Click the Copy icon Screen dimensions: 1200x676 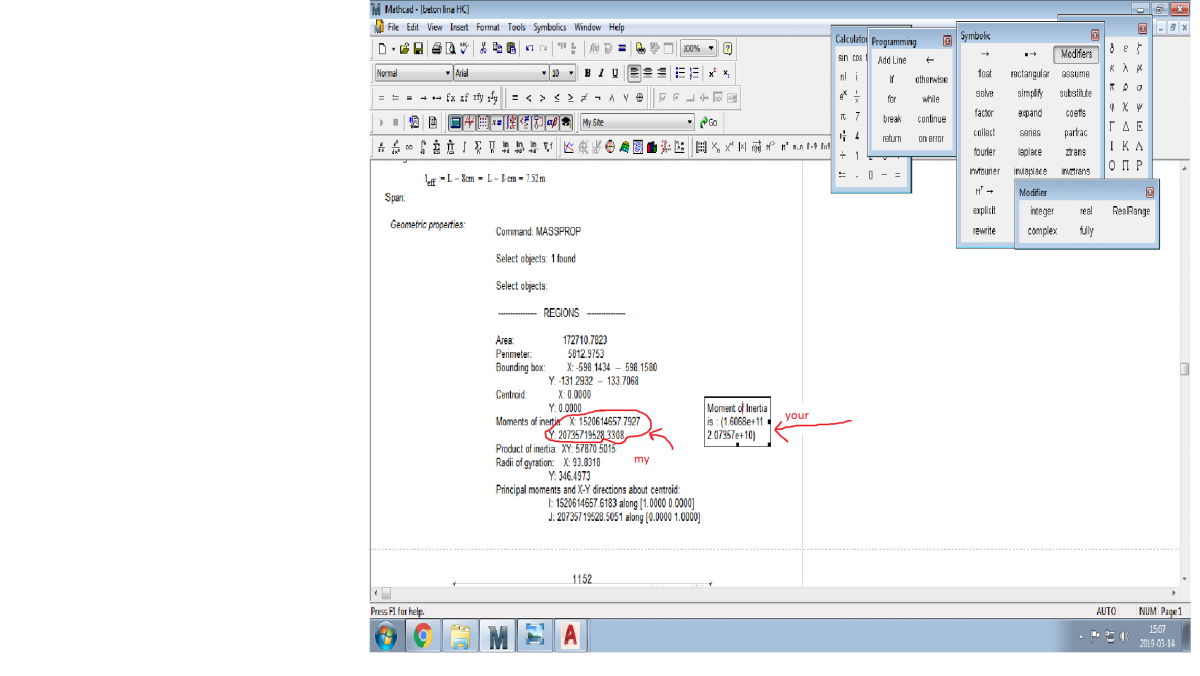click(497, 48)
